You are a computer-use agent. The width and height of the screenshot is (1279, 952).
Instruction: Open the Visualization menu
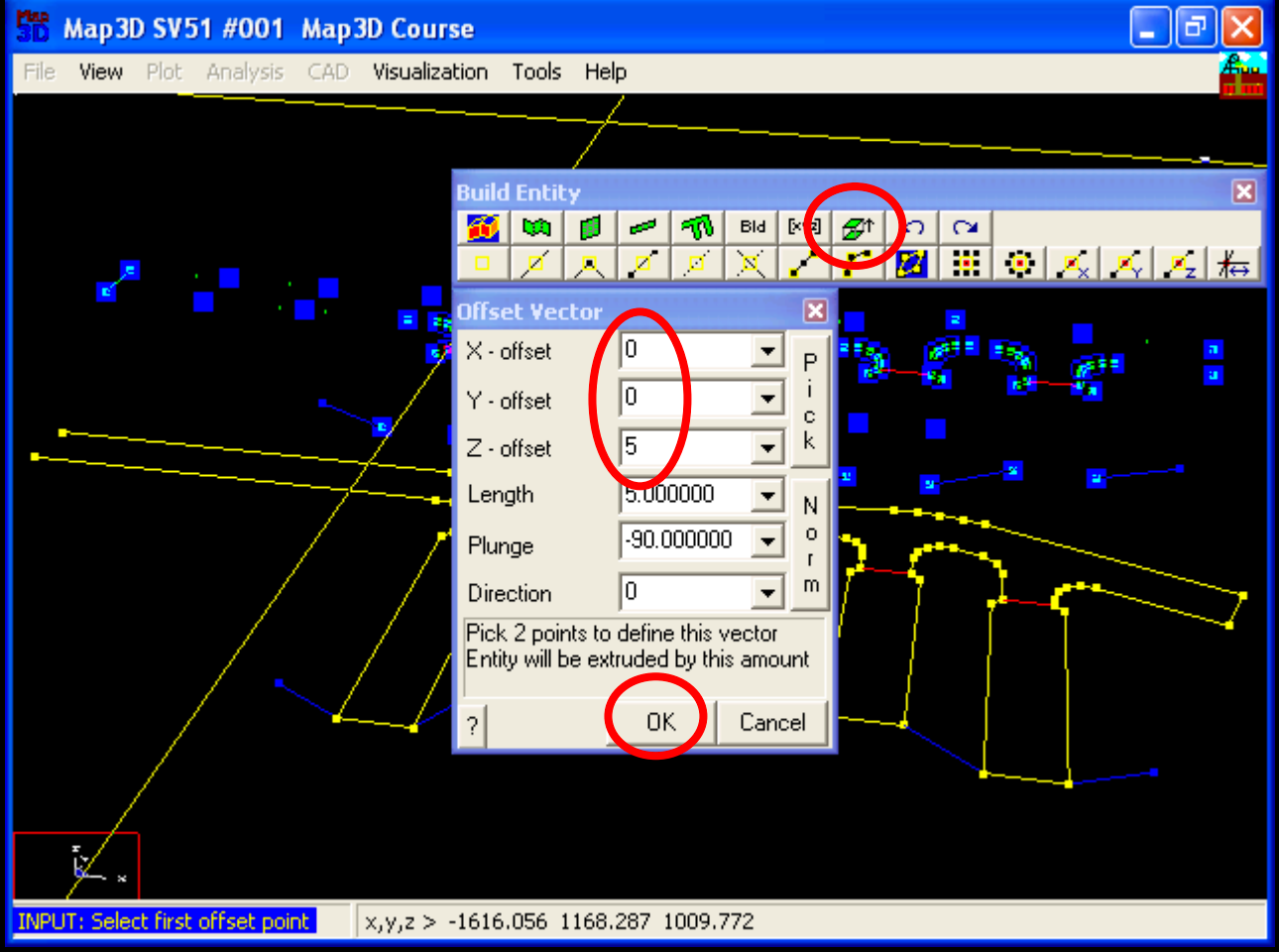[x=430, y=72]
